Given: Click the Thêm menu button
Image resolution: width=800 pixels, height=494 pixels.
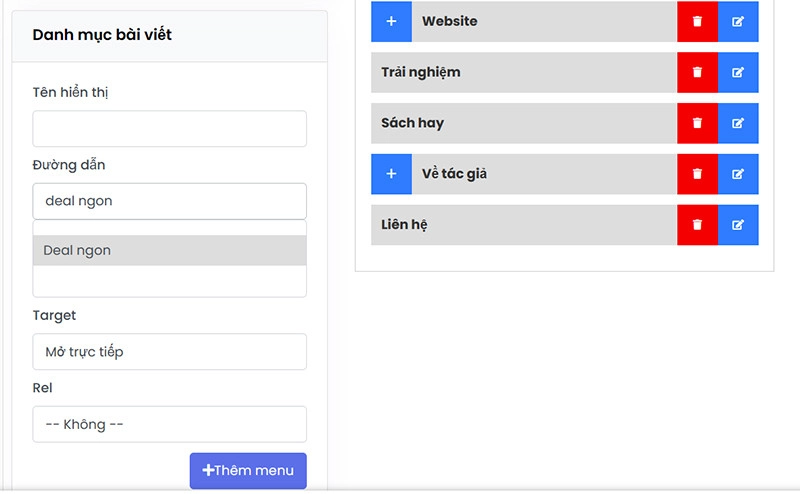Looking at the screenshot, I should pos(248,470).
